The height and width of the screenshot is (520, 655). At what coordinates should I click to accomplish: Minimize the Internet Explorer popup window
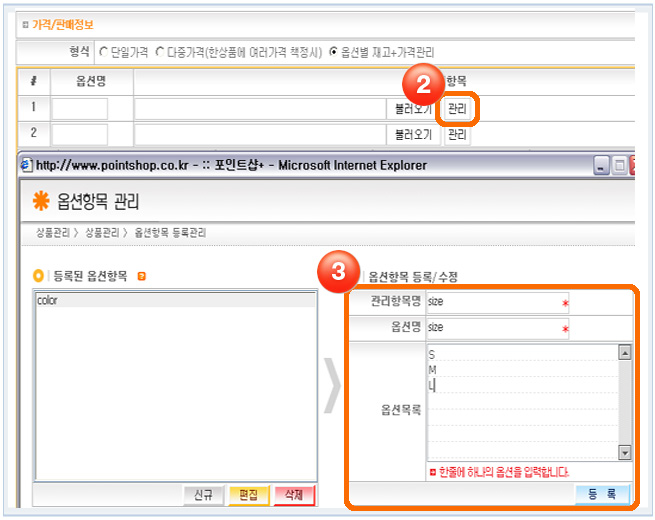(x=601, y=165)
